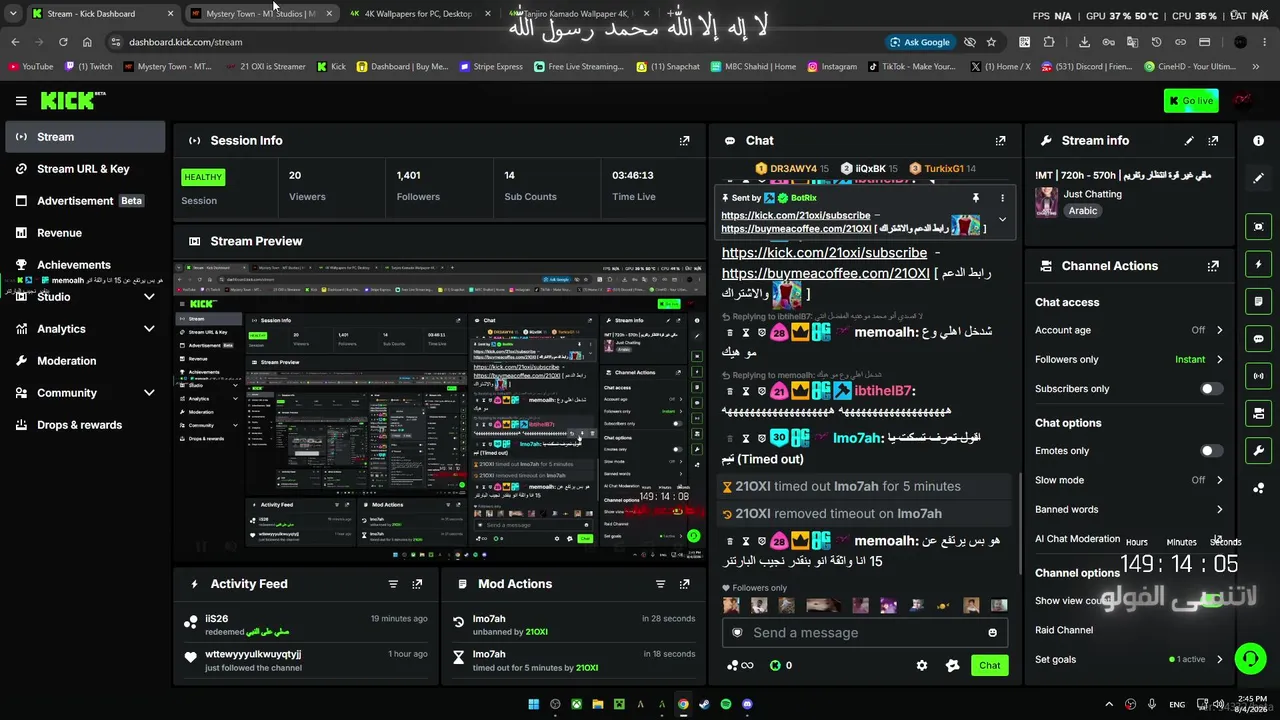Screen dimensions: 1280x720
Task: Unpin the pinned BotRix message
Action: click(x=975, y=198)
